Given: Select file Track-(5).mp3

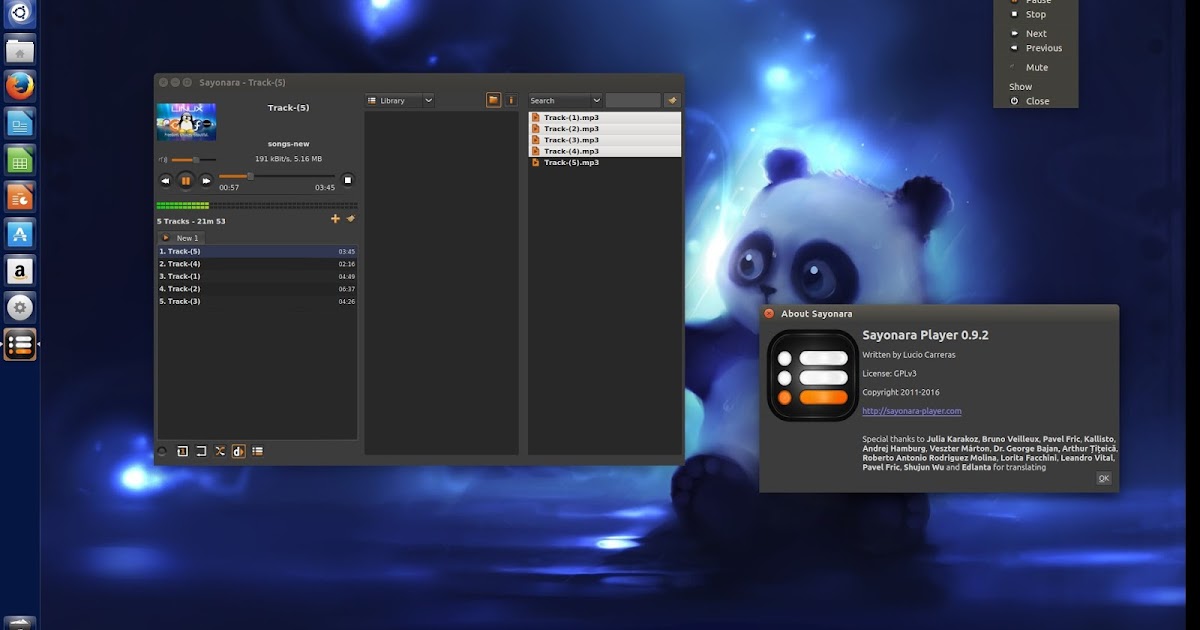Looking at the screenshot, I should [605, 162].
